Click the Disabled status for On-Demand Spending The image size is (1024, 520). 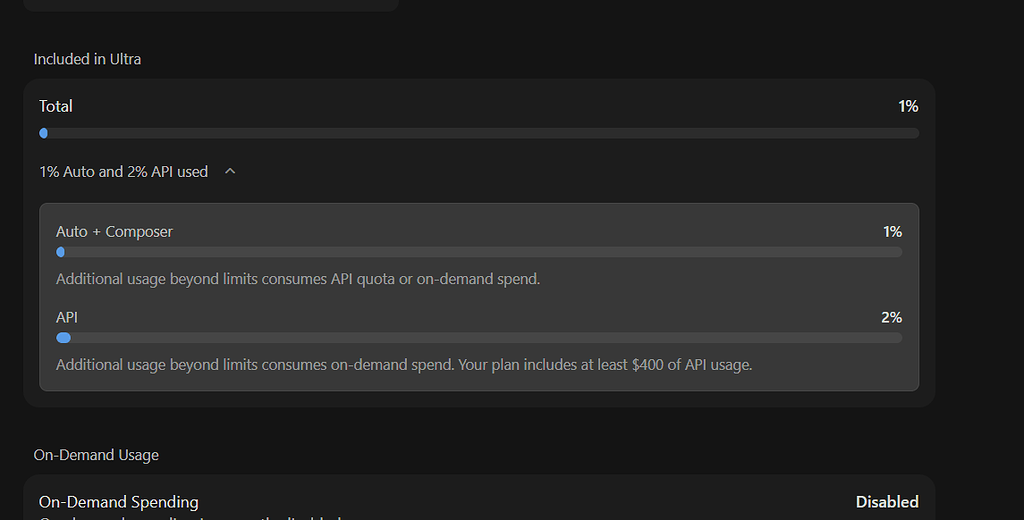[x=887, y=502]
